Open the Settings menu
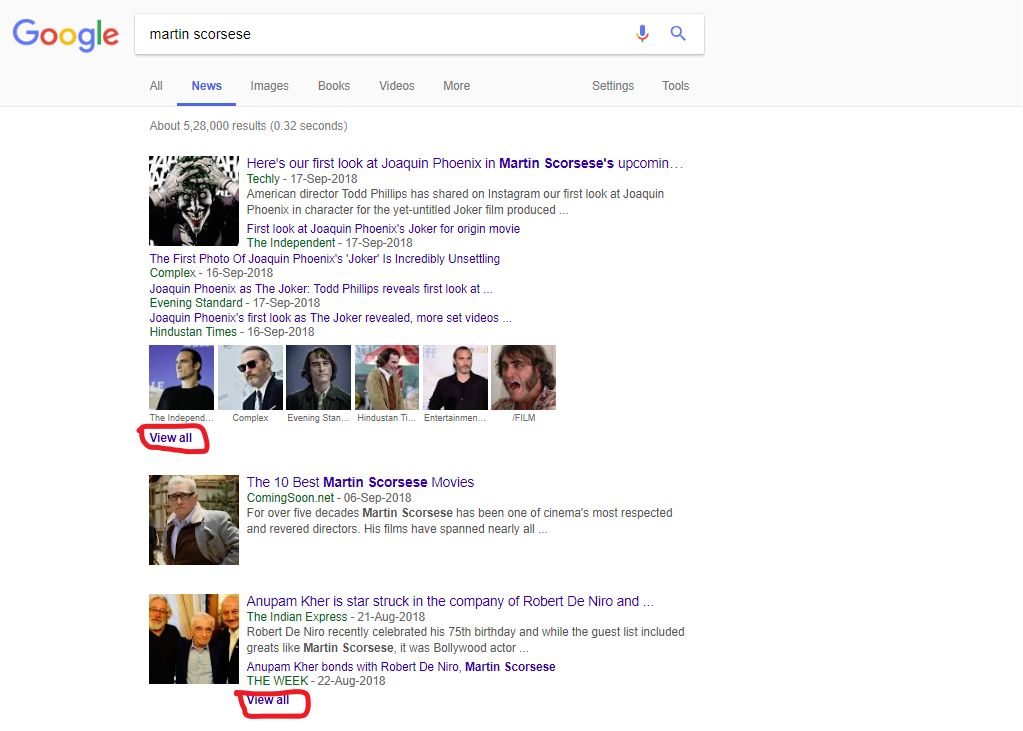 (613, 86)
